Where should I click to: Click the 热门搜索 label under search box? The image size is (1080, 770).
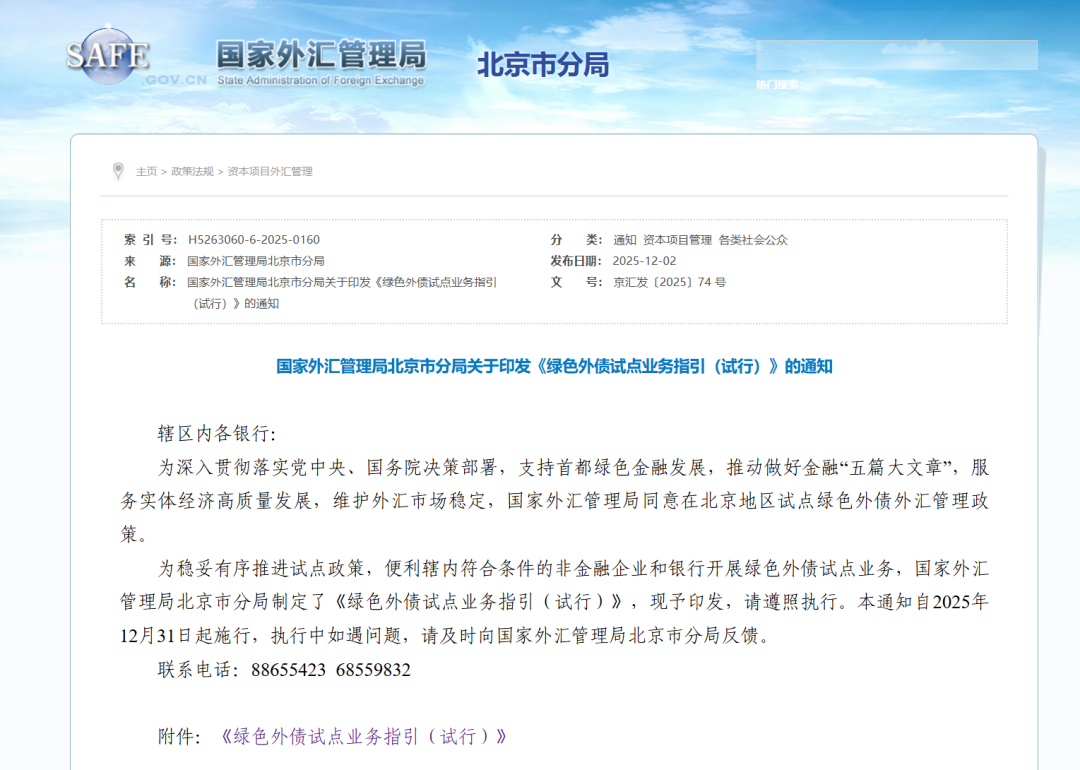click(x=777, y=85)
